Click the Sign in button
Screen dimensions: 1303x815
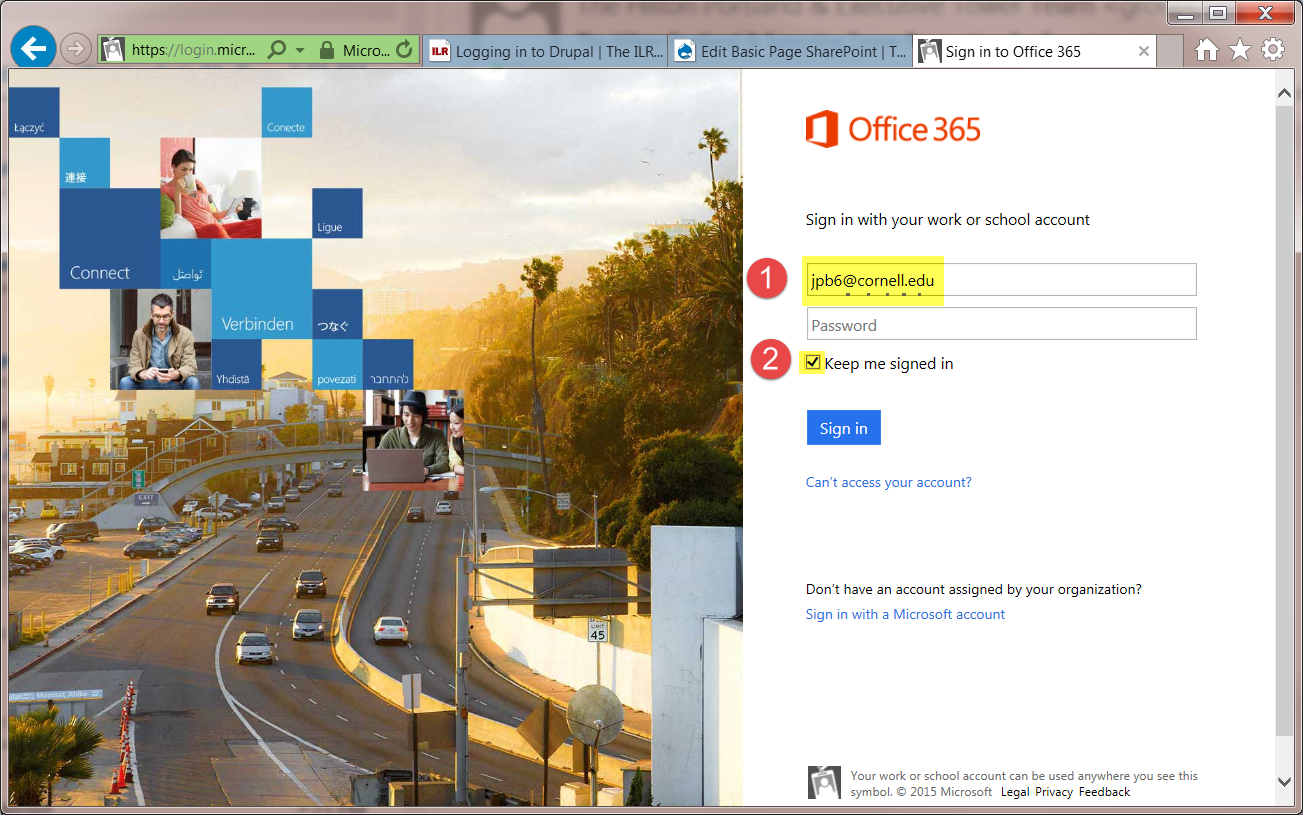point(843,428)
